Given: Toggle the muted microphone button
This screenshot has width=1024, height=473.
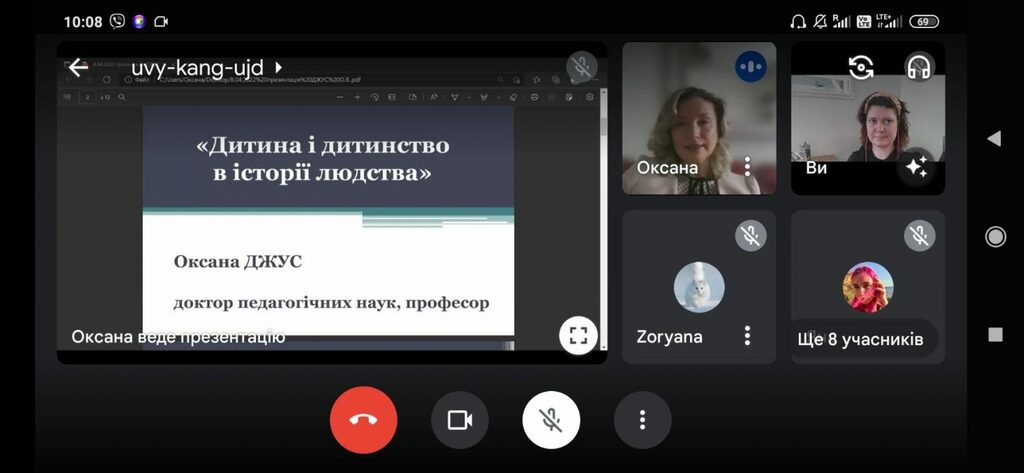Looking at the screenshot, I should (551, 420).
